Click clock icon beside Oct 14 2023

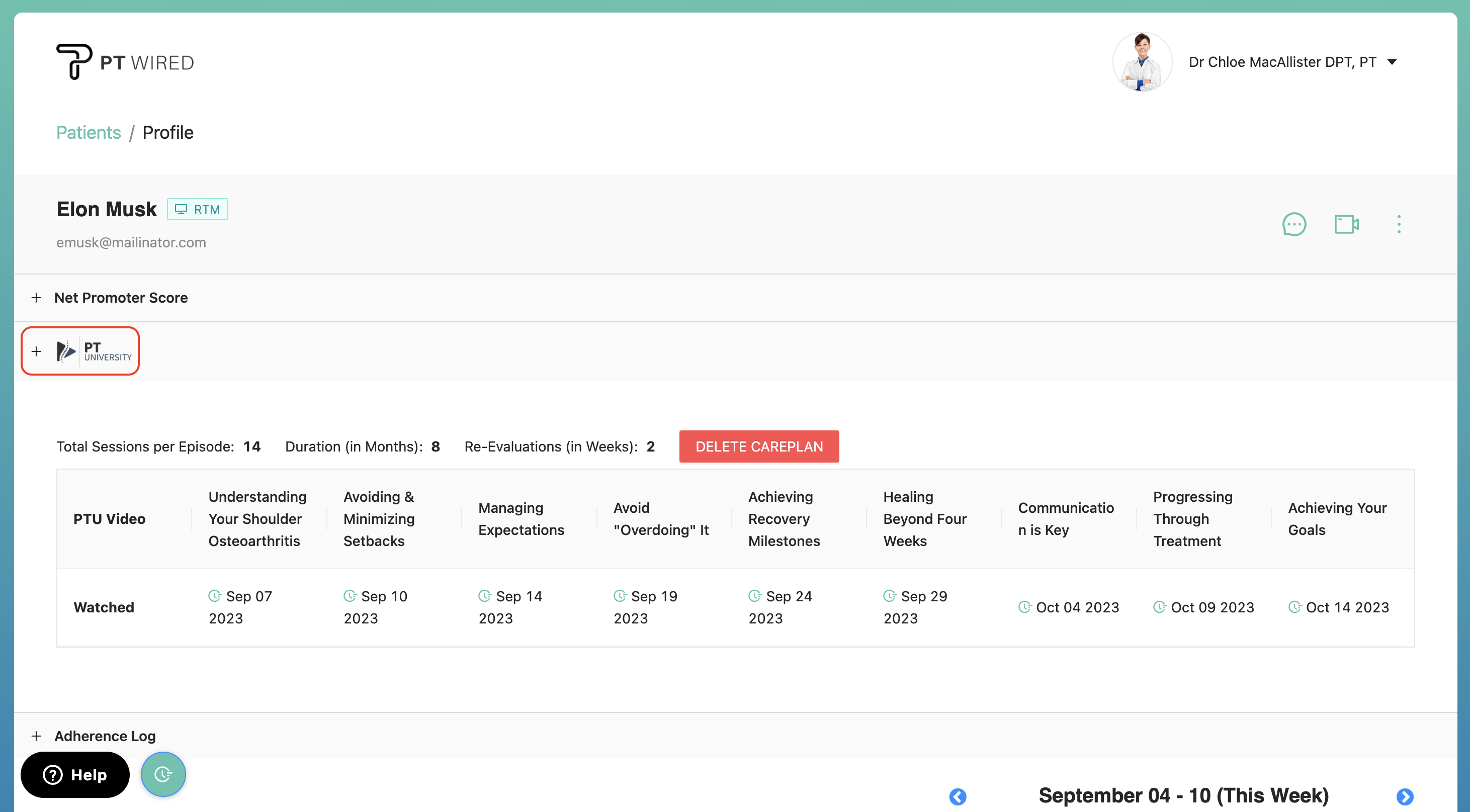tap(1294, 606)
